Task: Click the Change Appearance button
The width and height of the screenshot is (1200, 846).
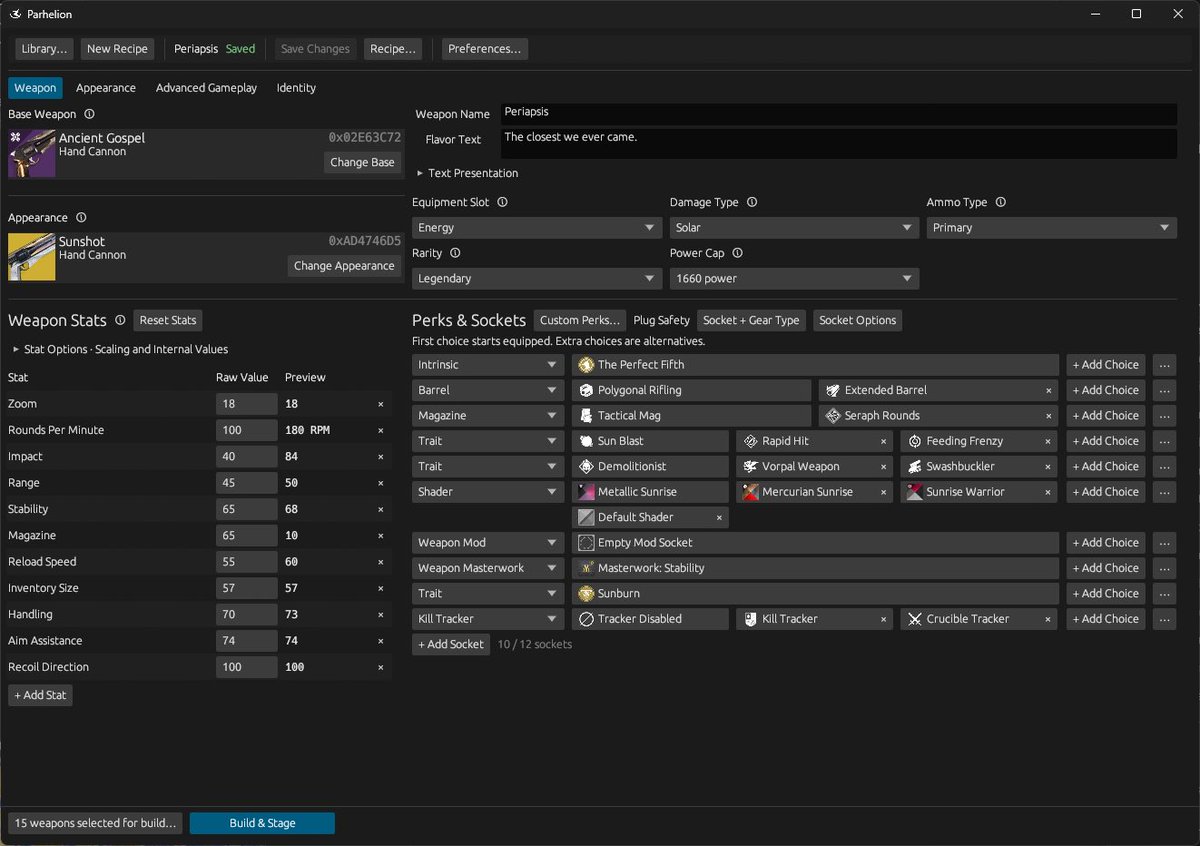Action: tap(344, 266)
